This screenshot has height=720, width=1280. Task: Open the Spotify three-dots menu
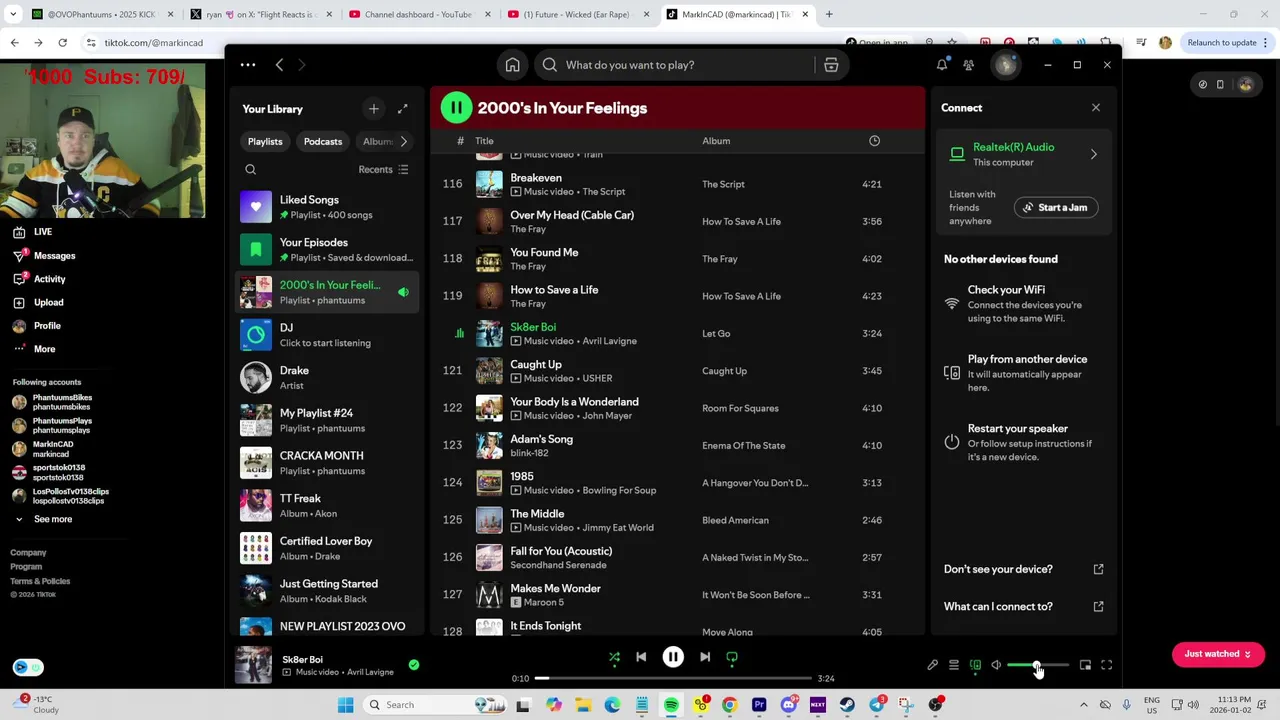pos(248,65)
